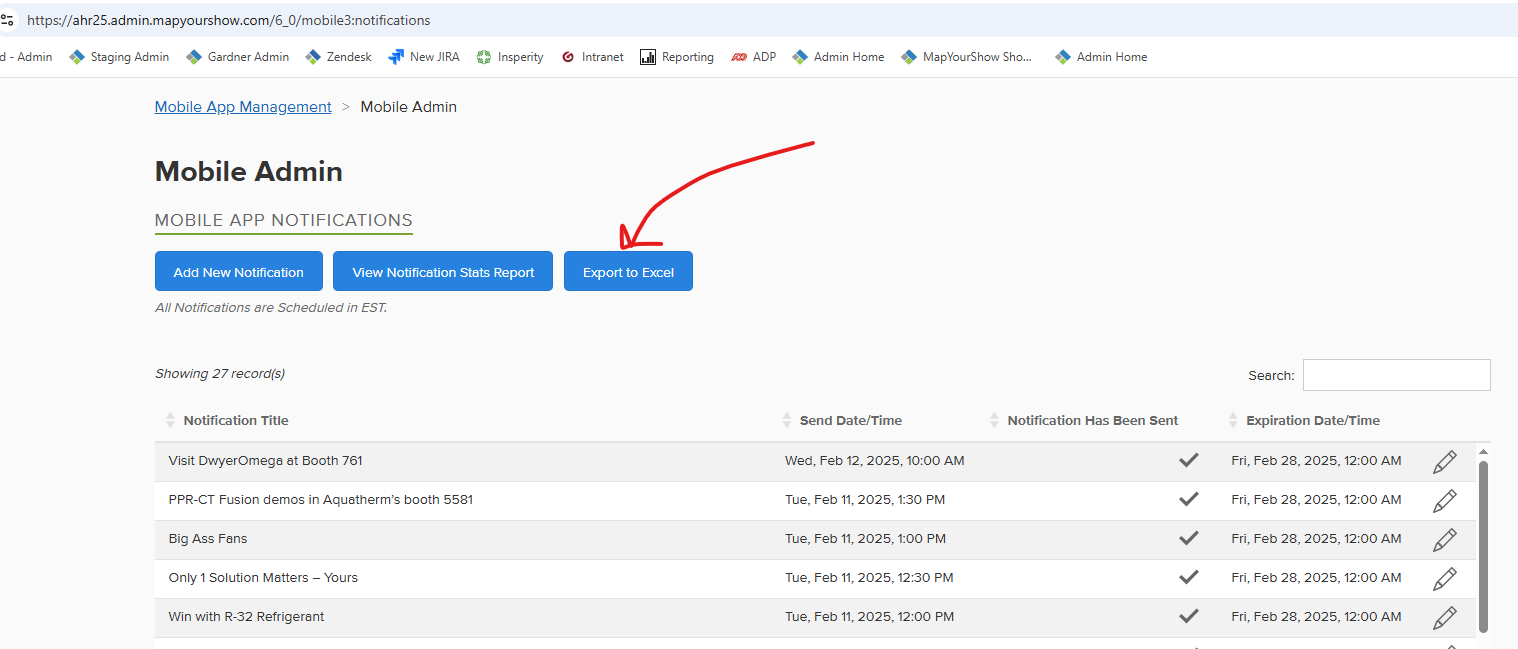Viewport: 1518px width, 649px height.
Task: Click sent checkmark in Visit DwyerOmega row
Action: (1189, 461)
